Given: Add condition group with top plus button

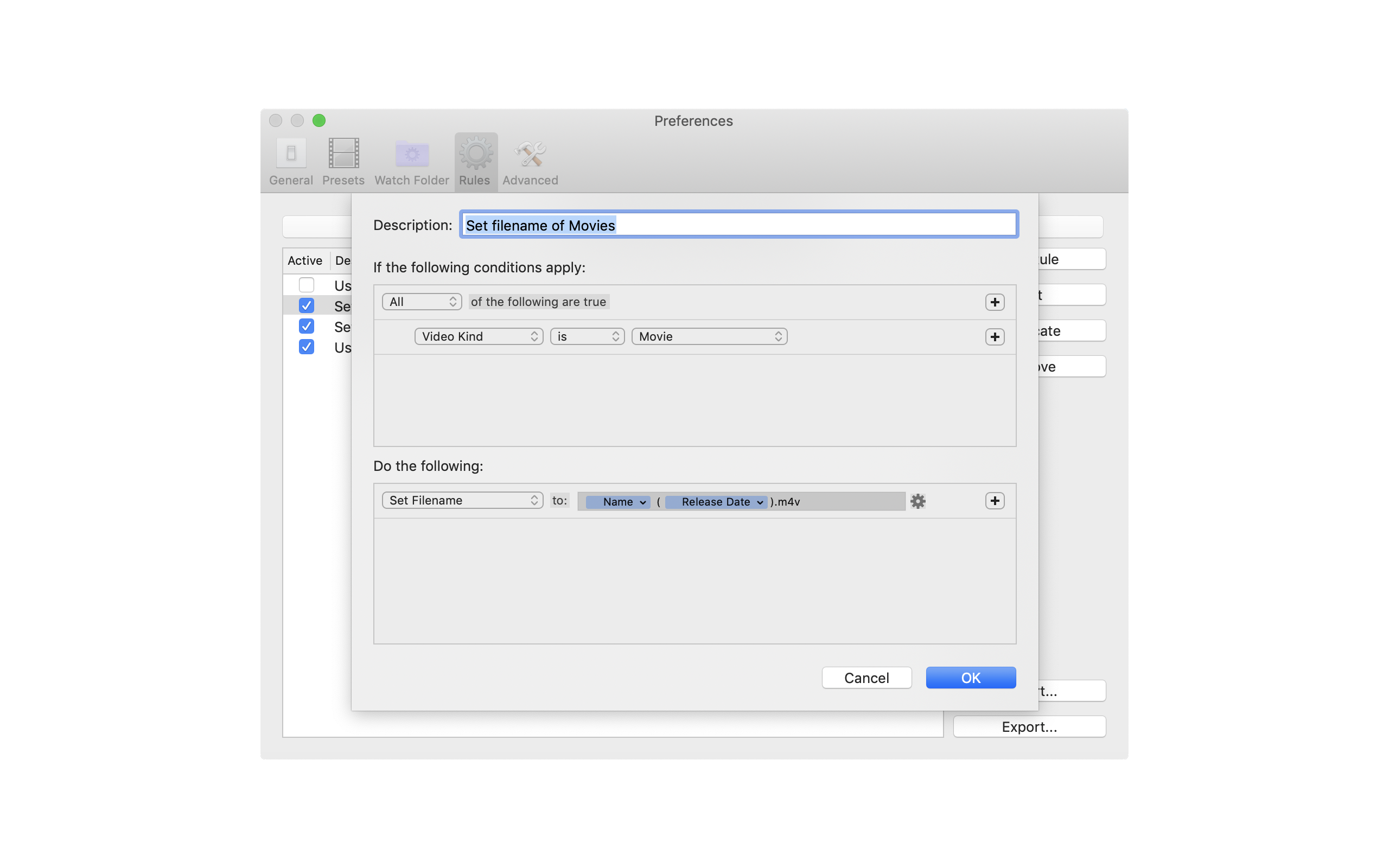Looking at the screenshot, I should click(995, 303).
